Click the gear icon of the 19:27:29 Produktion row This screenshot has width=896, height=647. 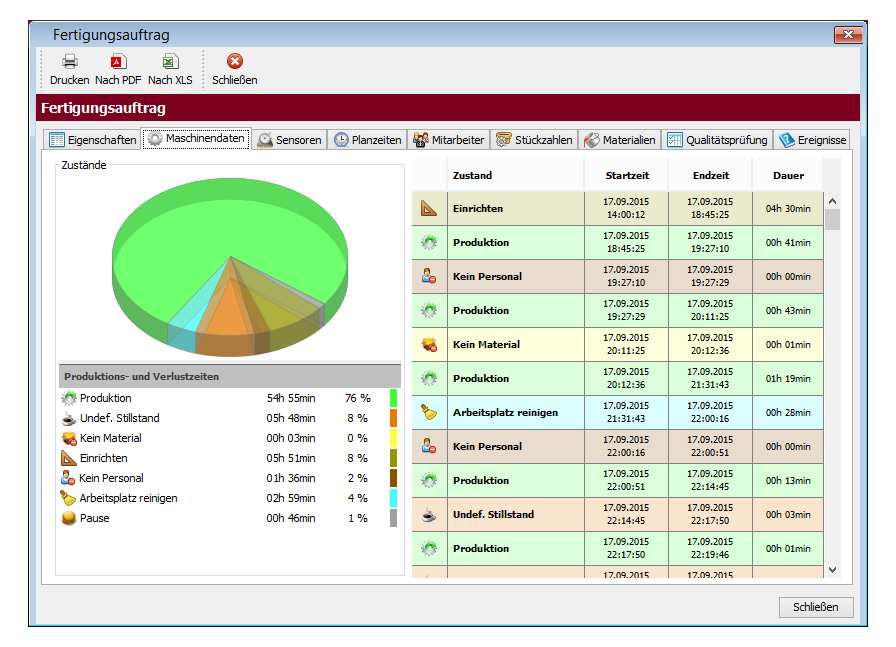pos(429,310)
